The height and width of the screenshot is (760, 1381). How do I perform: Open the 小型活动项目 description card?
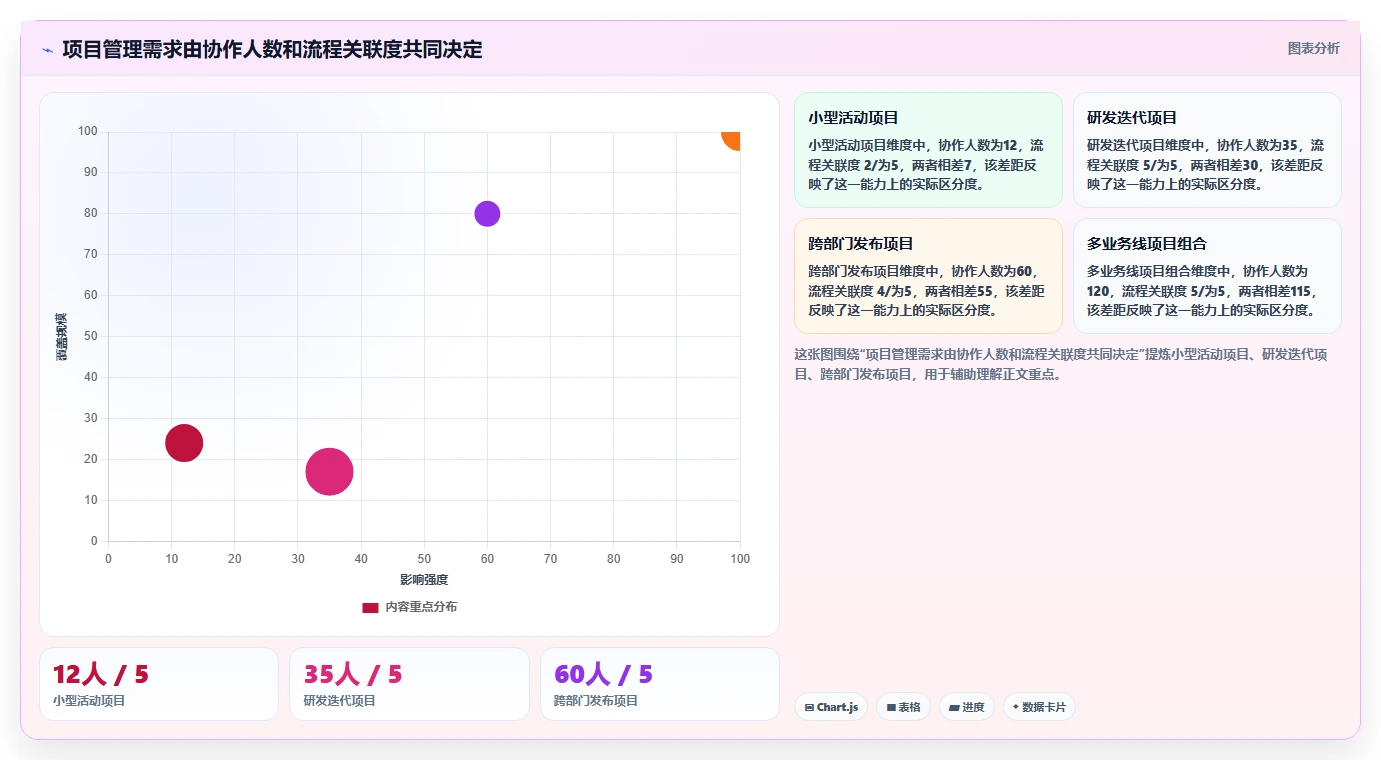(928, 150)
